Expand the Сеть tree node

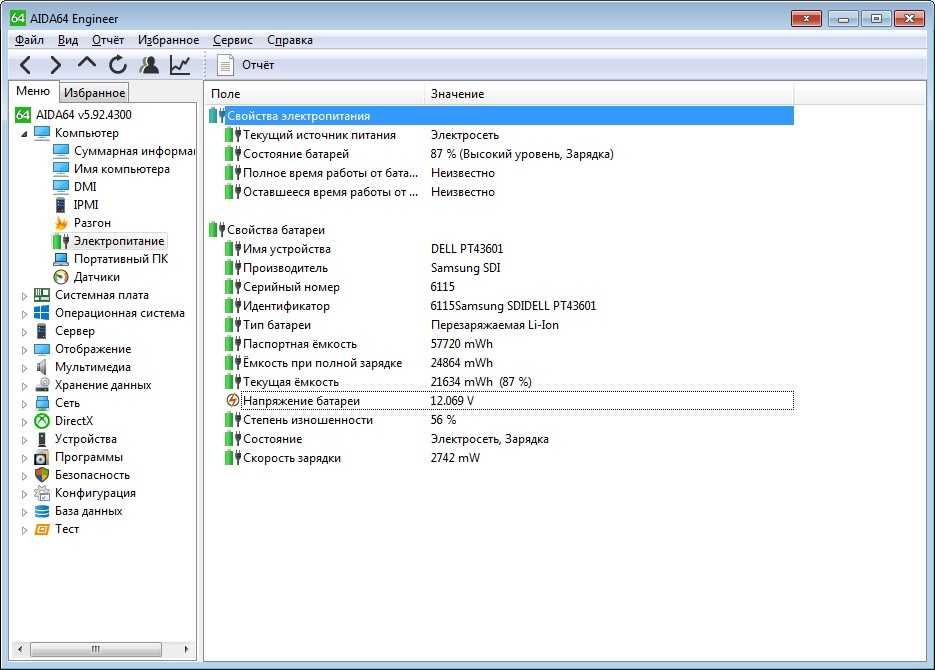pos(24,404)
